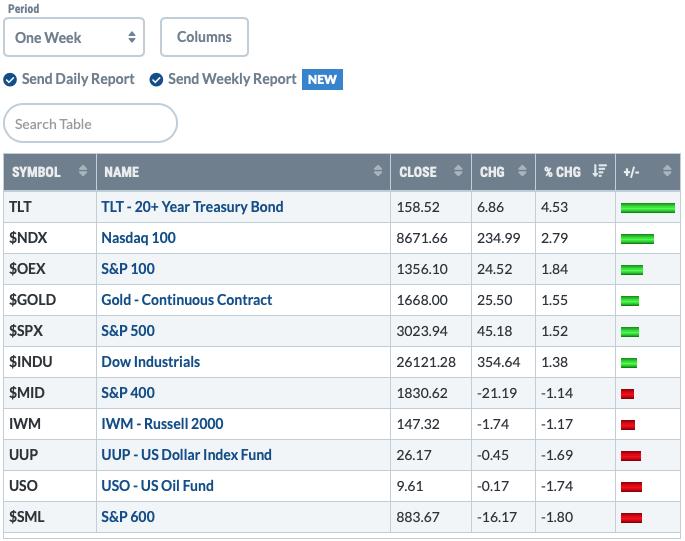This screenshot has width=685, height=541.
Task: Open the Period dropdown showing One Week
Action: (x=74, y=37)
